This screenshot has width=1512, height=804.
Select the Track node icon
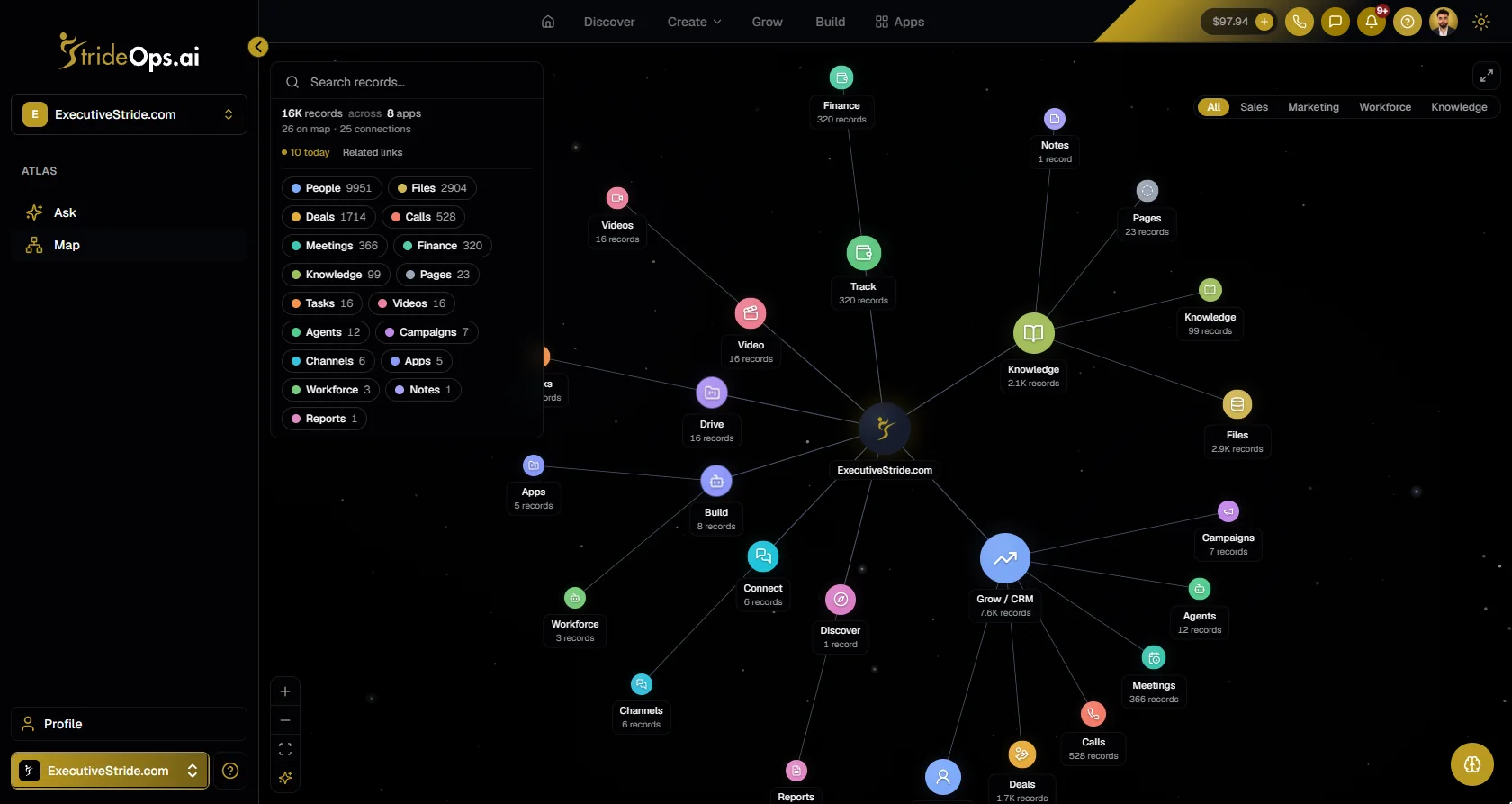click(864, 253)
